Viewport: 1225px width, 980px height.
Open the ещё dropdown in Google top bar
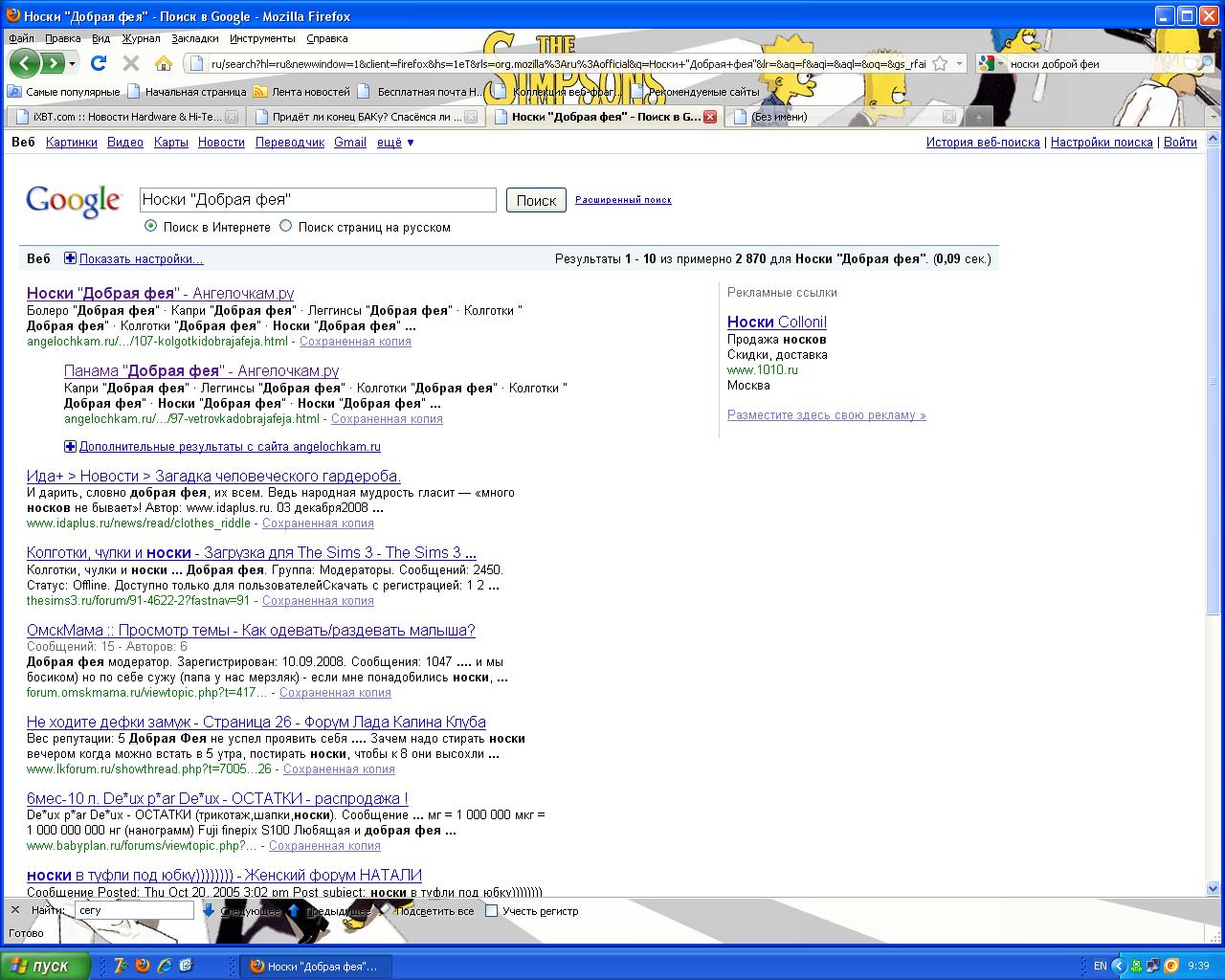pos(395,142)
